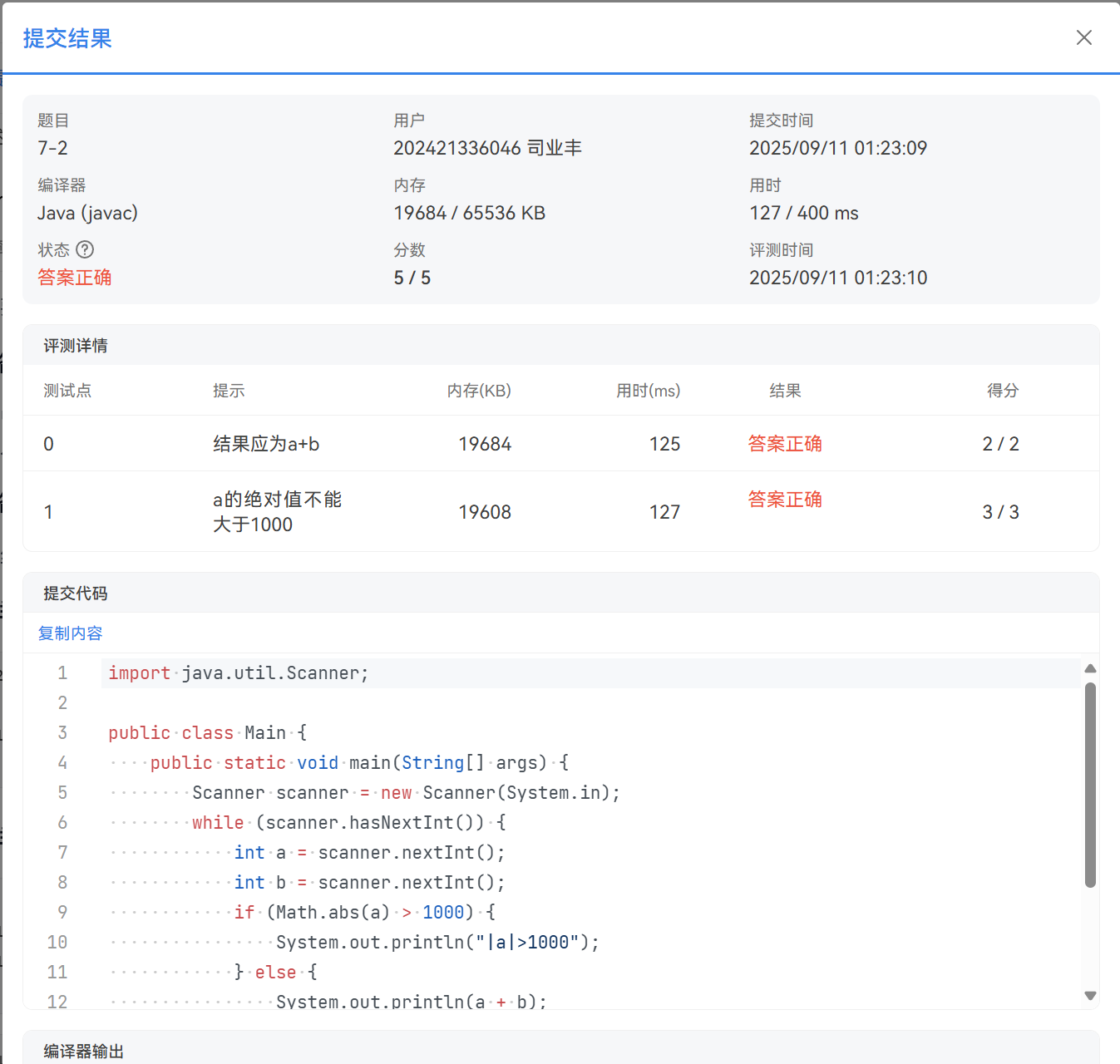The image size is (1120, 1064).
Task: Close the submission result dialog
Action: tap(1083, 37)
